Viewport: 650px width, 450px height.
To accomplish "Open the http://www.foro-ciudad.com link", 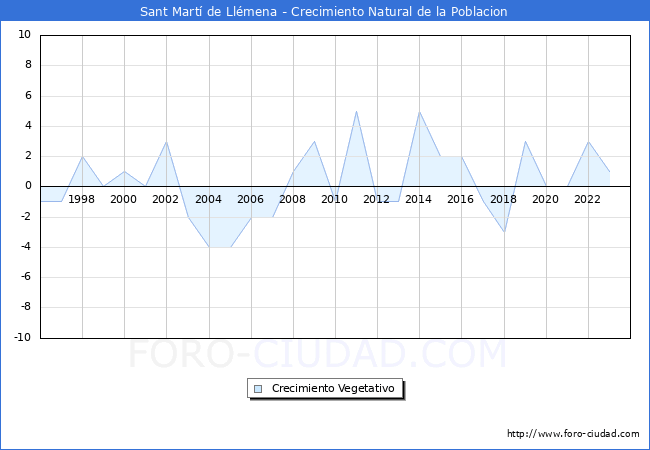I will pyautogui.click(x=573, y=433).
